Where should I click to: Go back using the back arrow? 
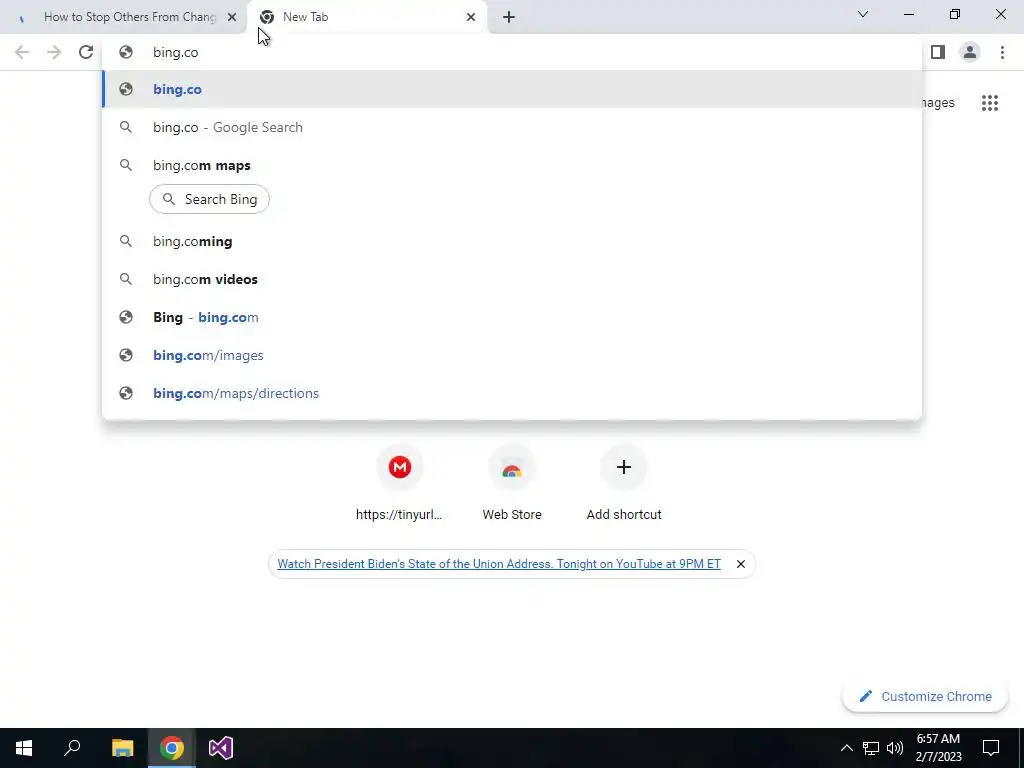[22, 52]
